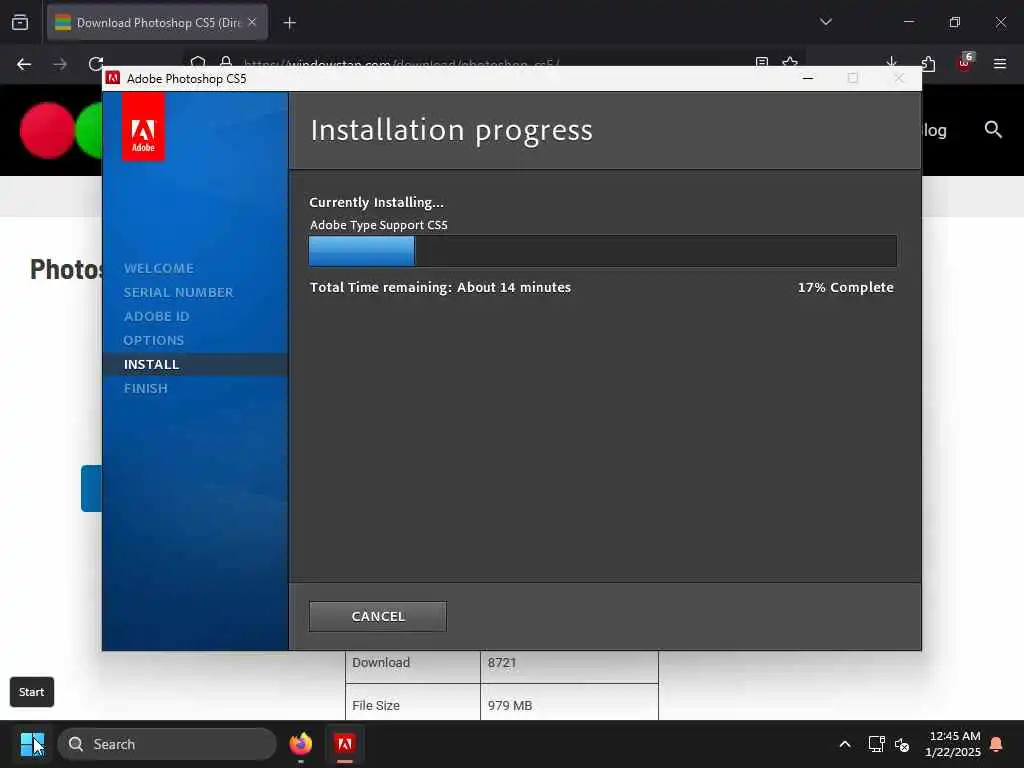This screenshot has width=1024, height=768.
Task: Open the notifications bell icon
Action: point(997,744)
